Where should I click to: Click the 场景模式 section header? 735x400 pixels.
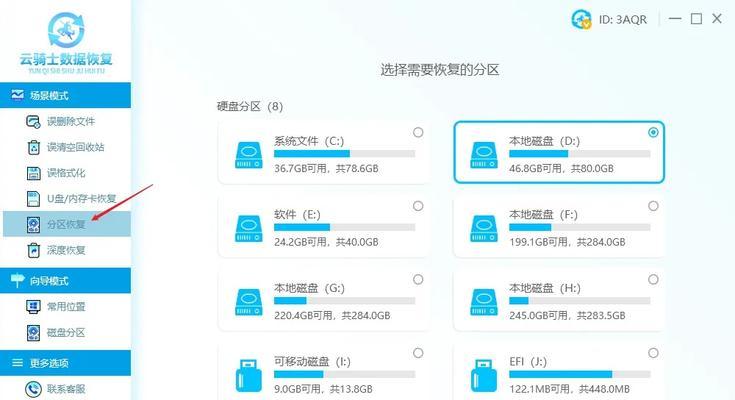tap(65, 95)
